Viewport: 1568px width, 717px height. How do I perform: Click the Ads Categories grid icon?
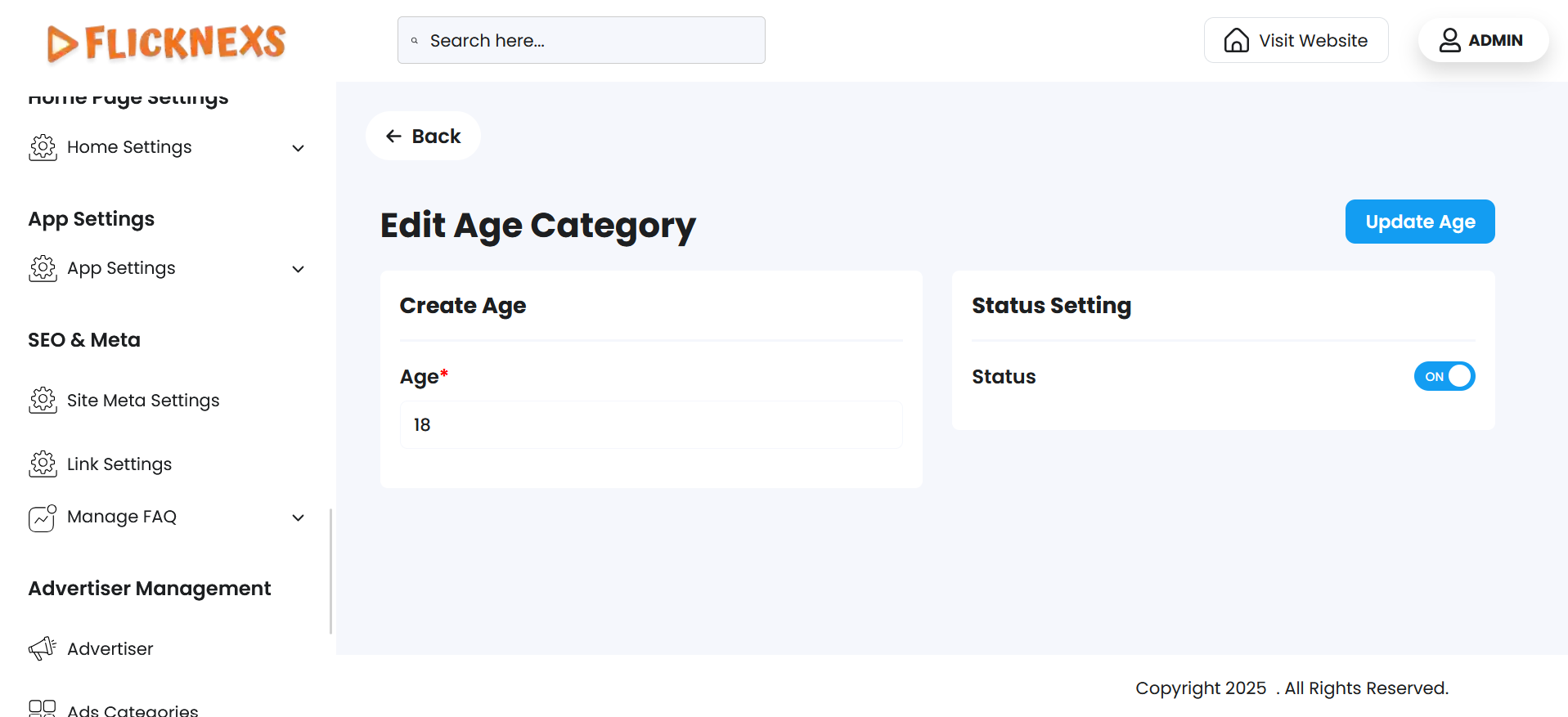pyautogui.click(x=43, y=708)
